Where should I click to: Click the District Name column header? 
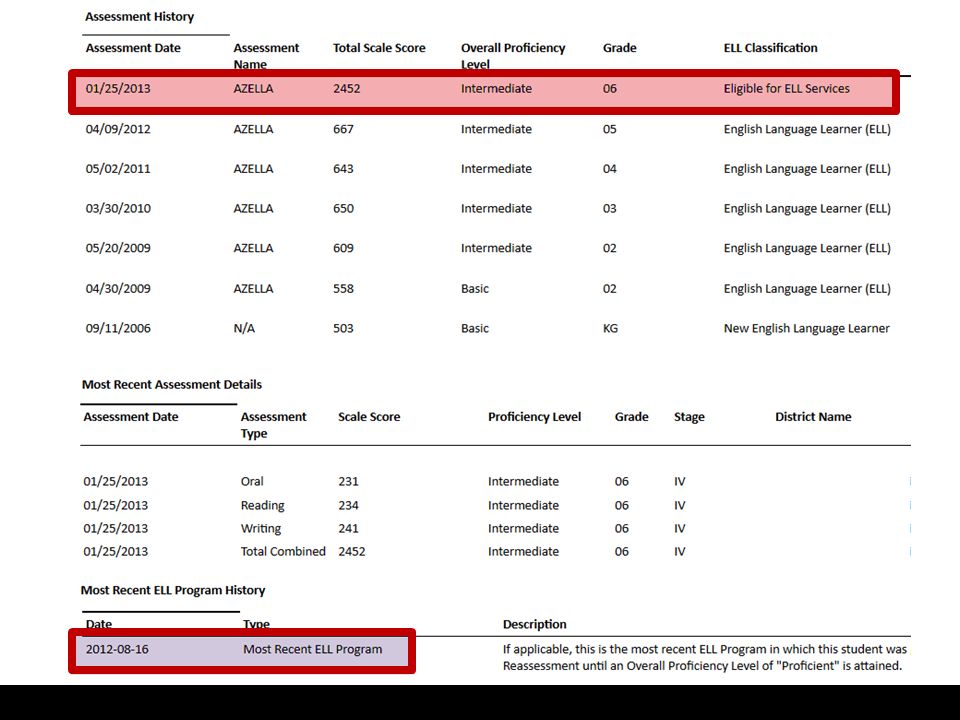(813, 417)
